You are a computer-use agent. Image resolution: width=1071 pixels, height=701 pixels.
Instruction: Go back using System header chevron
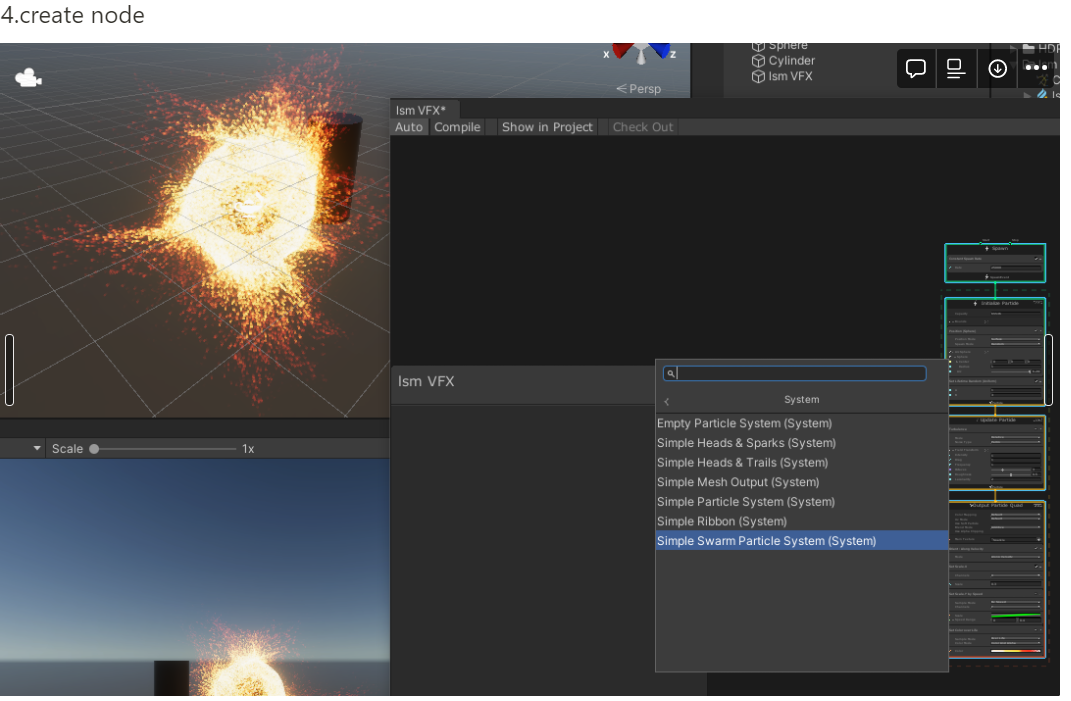667,401
